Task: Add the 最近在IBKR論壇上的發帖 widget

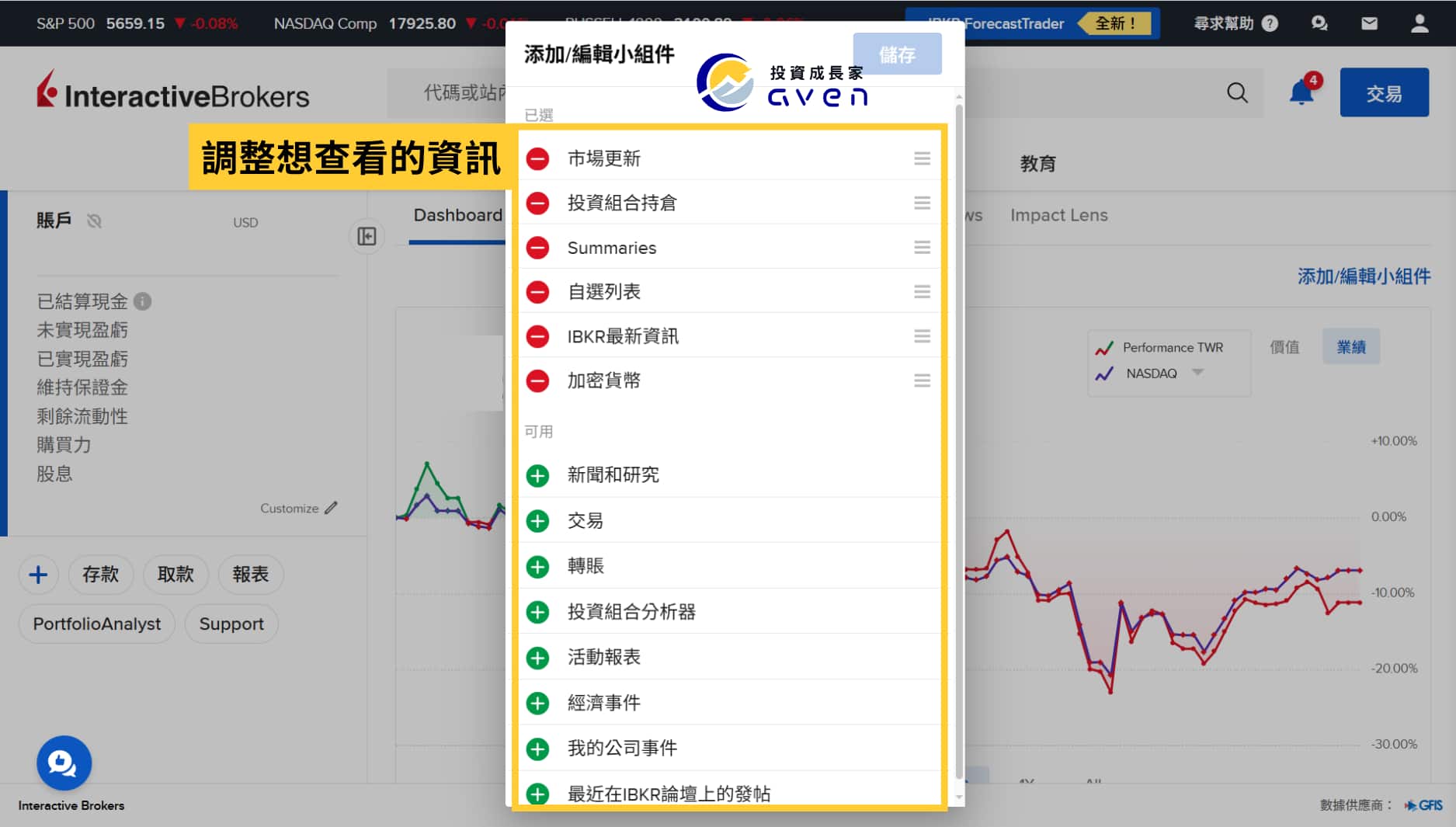Action: [537, 794]
